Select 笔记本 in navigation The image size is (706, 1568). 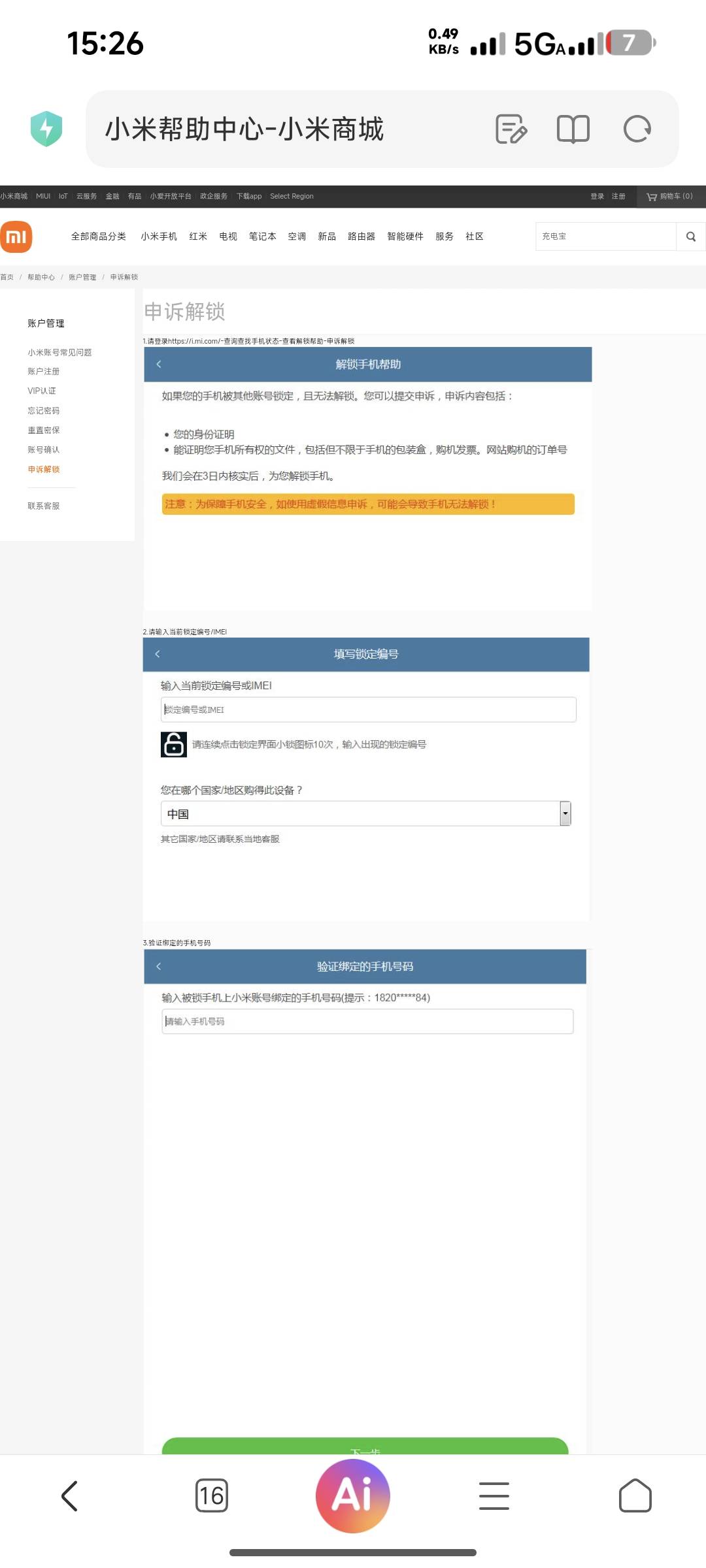coord(263,237)
